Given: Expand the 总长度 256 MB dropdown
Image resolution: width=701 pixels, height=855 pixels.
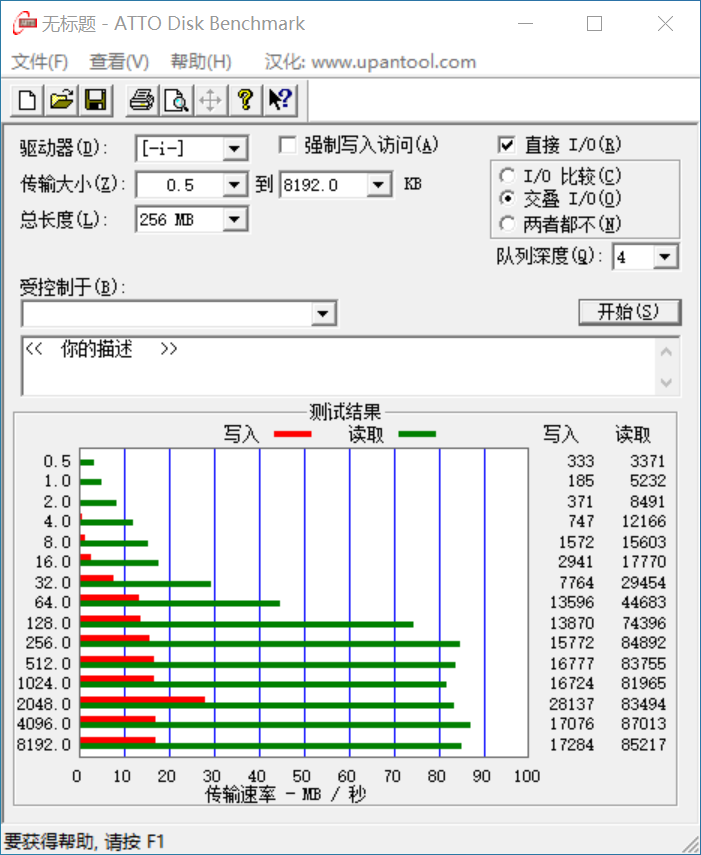Looking at the screenshot, I should pyautogui.click(x=234, y=219).
